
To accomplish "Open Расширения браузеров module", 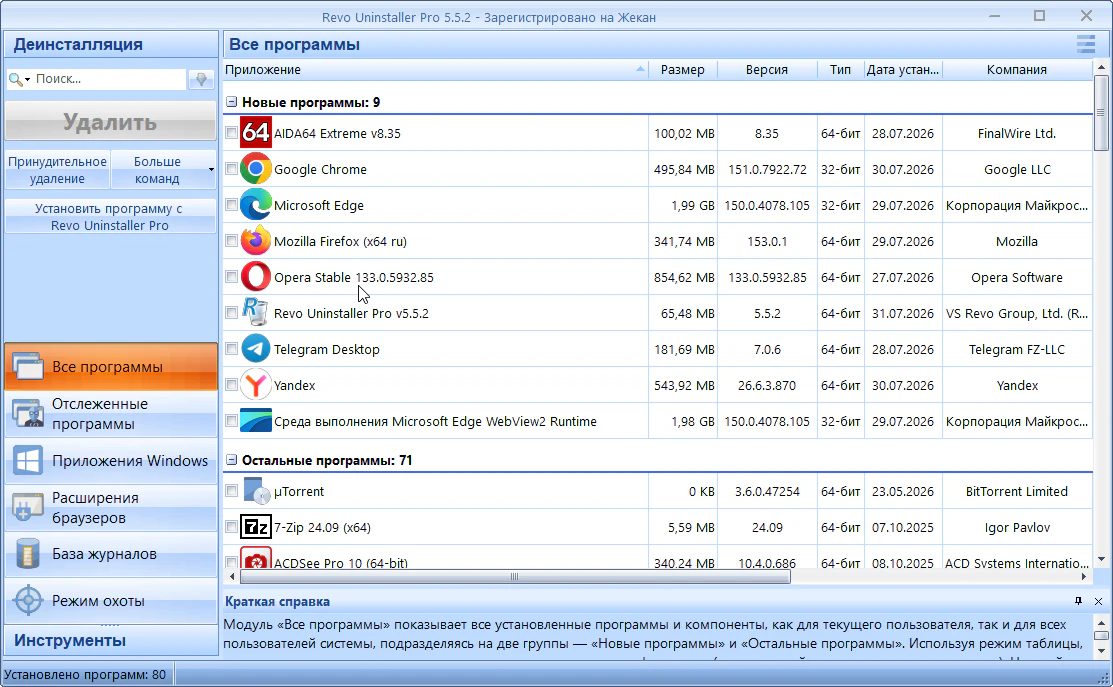I will tap(111, 507).
